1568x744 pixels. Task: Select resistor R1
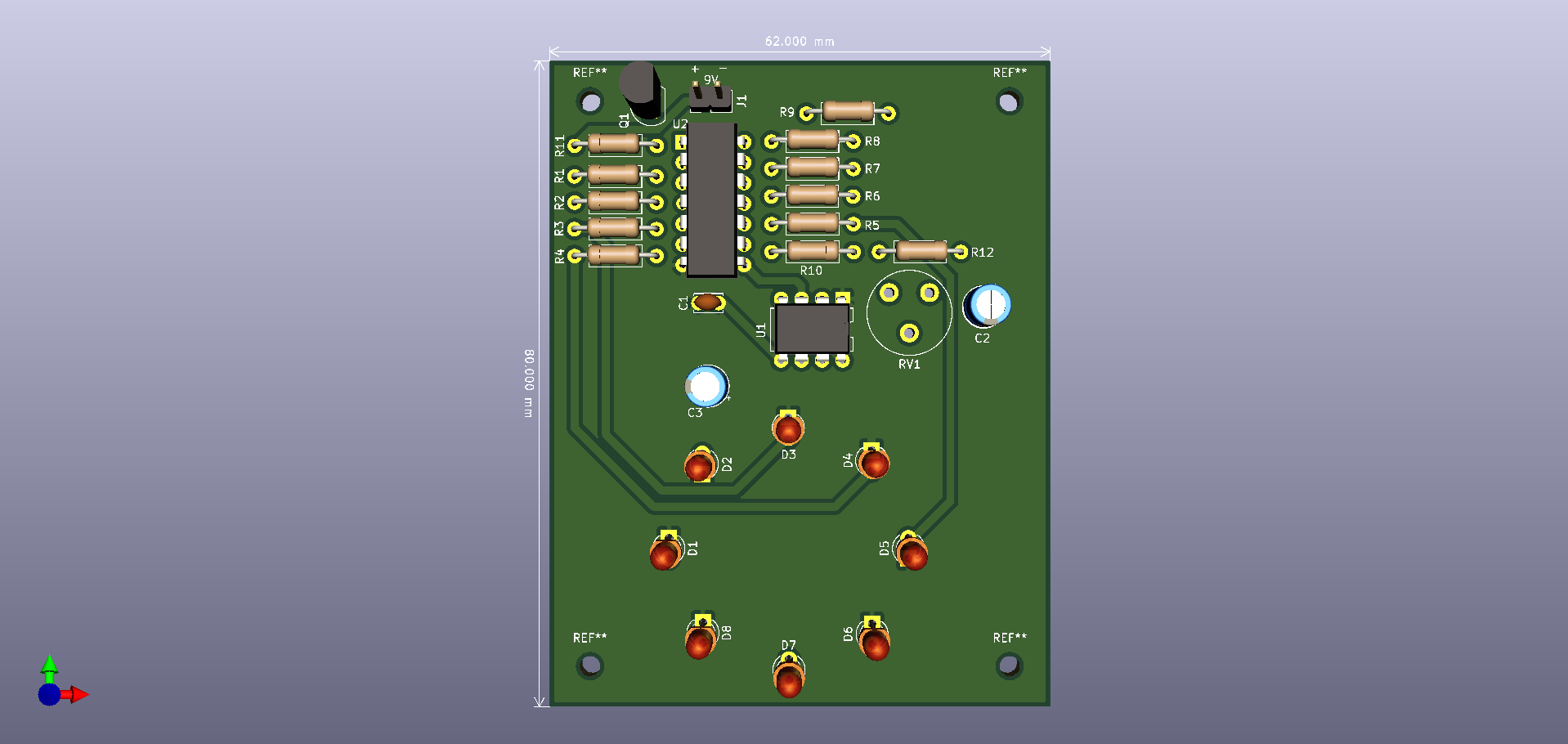[614, 174]
